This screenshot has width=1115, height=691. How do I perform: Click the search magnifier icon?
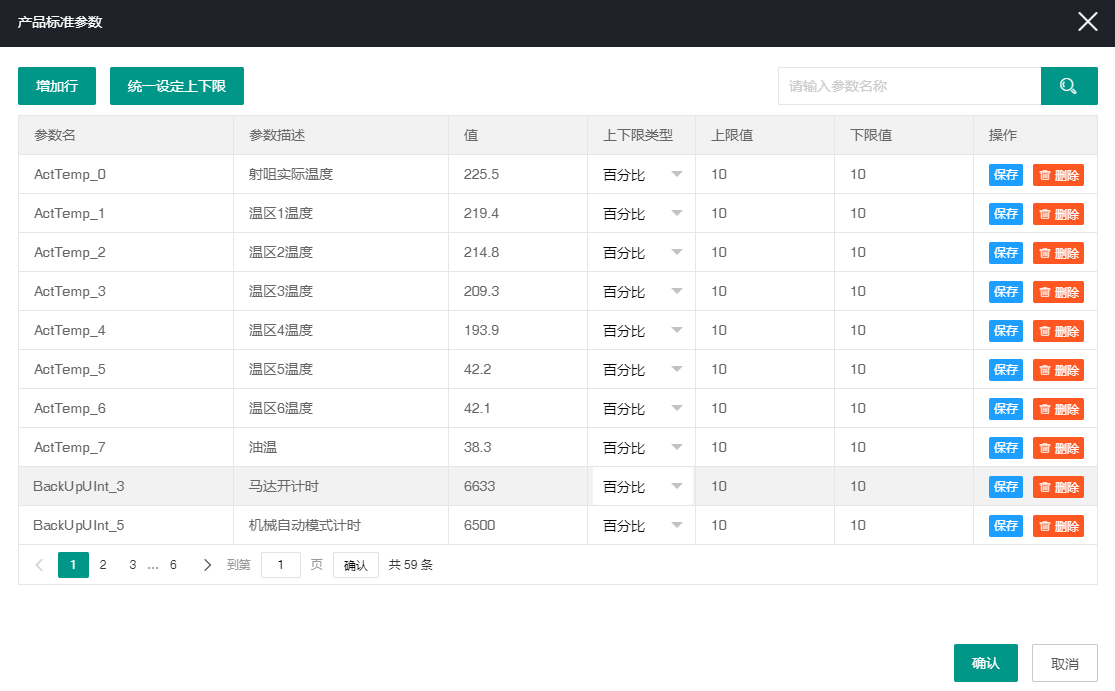click(x=1069, y=86)
